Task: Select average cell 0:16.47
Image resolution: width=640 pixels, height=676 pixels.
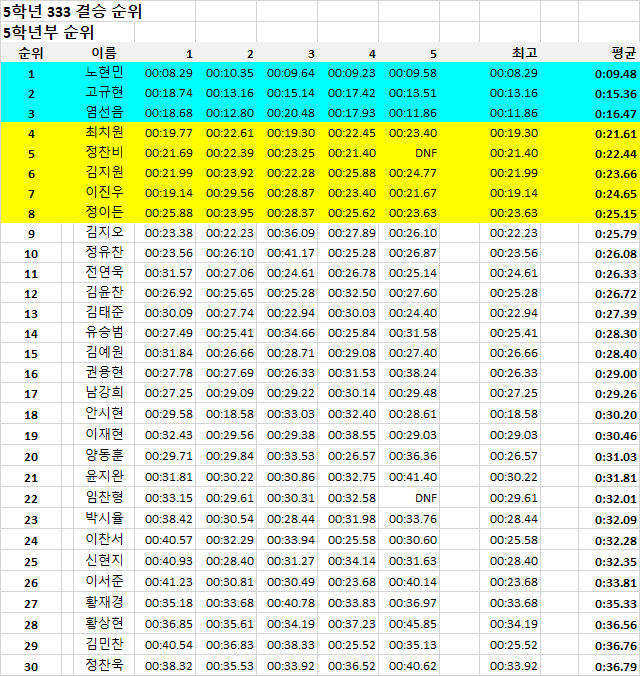Action: click(615, 114)
